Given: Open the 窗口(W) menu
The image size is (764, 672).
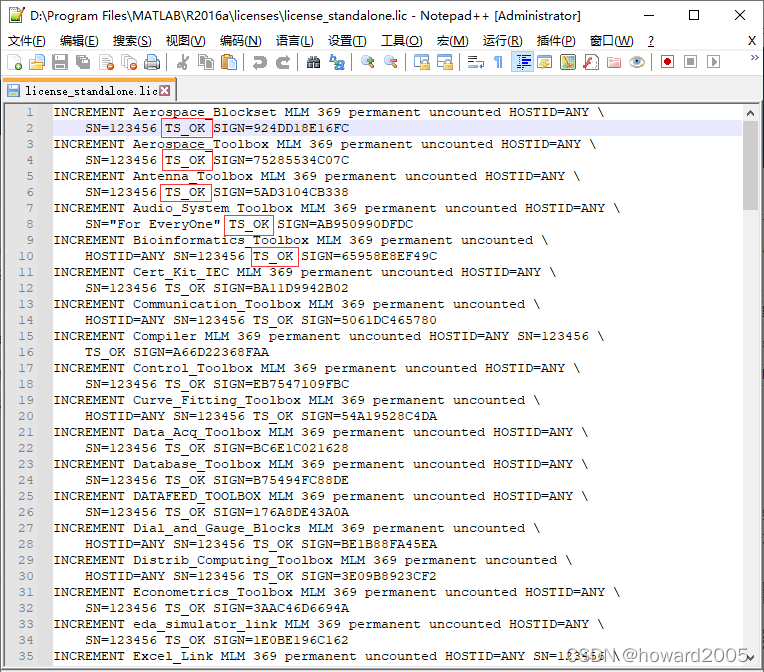Looking at the screenshot, I should 611,40.
